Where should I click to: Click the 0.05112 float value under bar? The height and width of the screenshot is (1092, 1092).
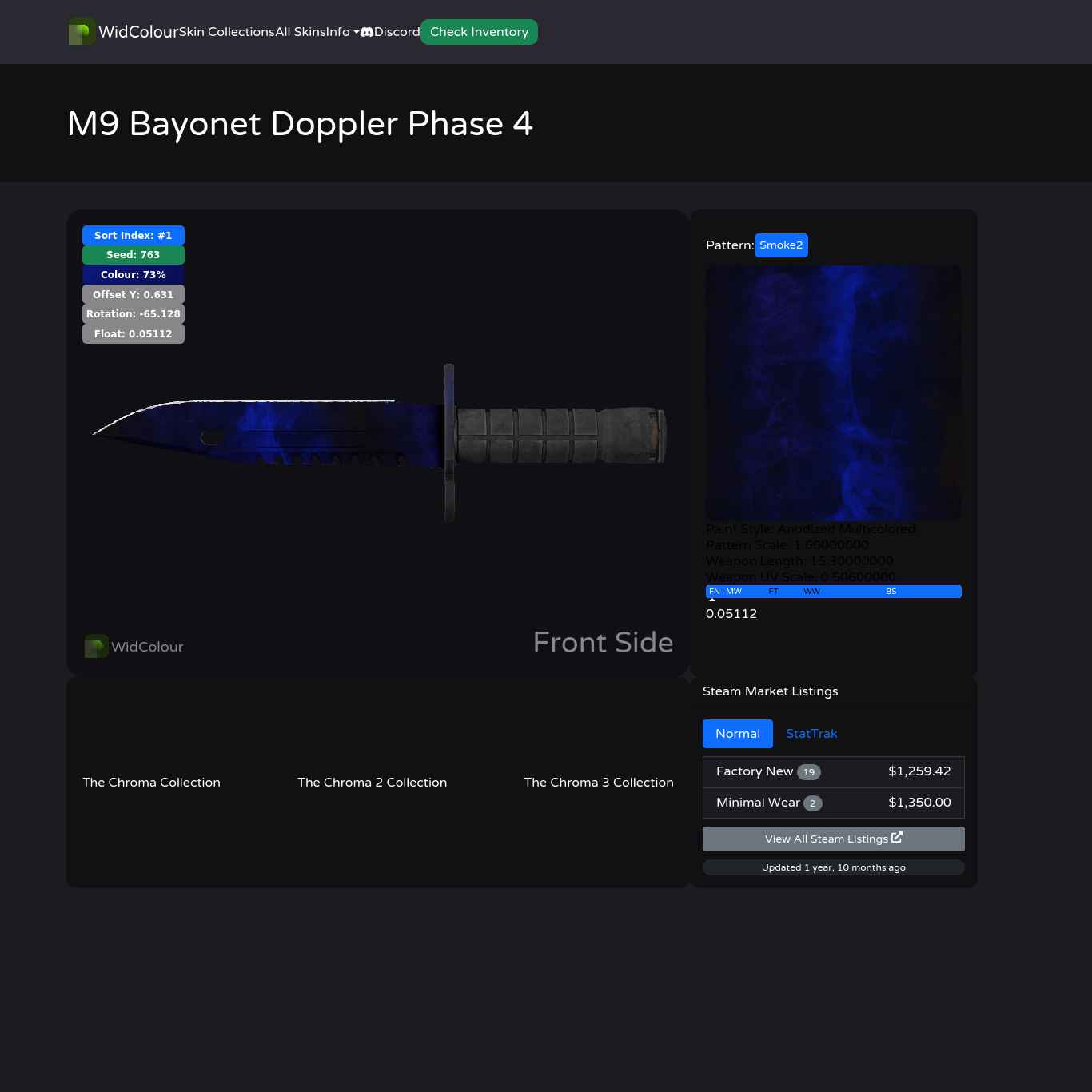coord(731,614)
